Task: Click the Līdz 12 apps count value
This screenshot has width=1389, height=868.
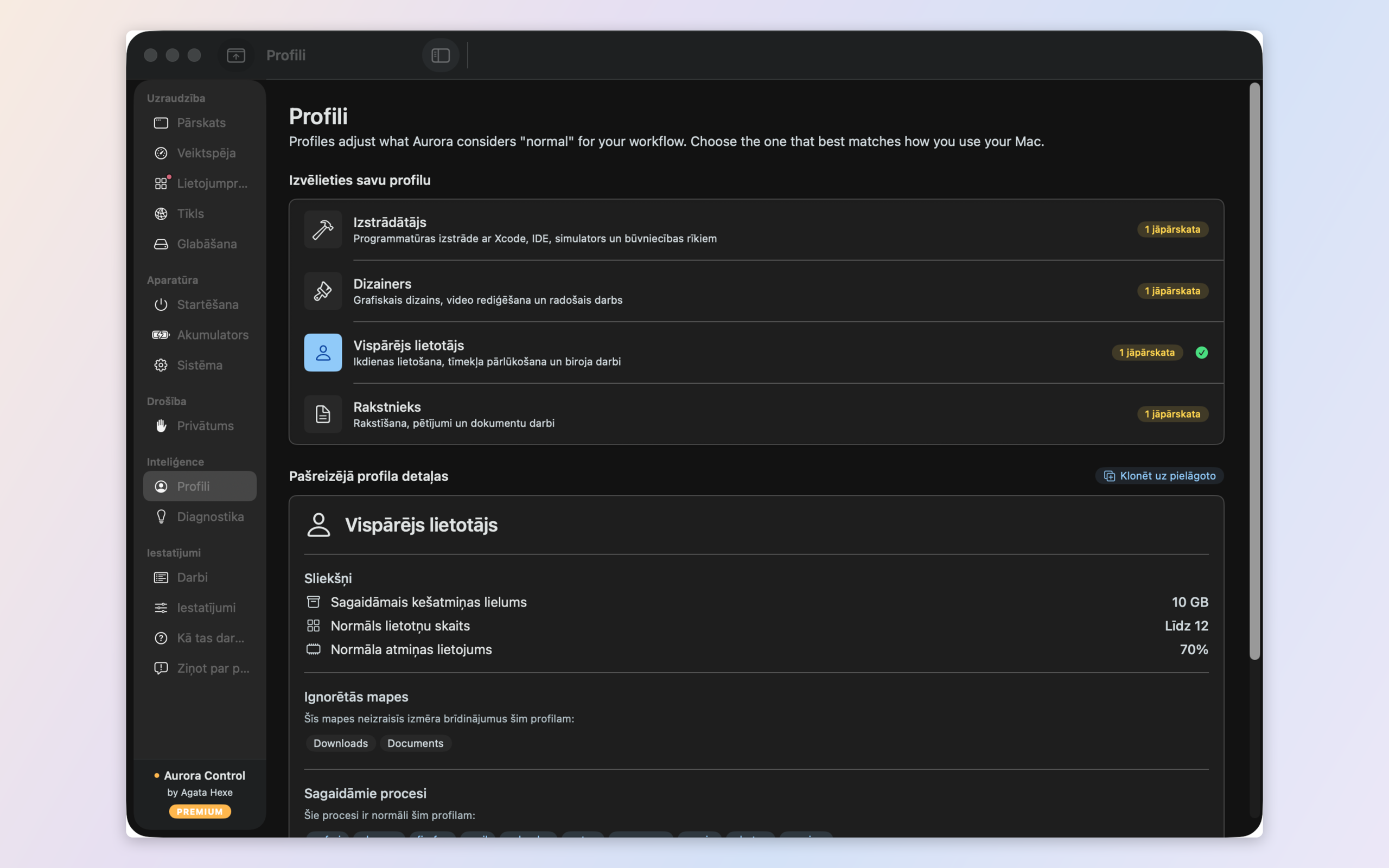Action: 1187,626
